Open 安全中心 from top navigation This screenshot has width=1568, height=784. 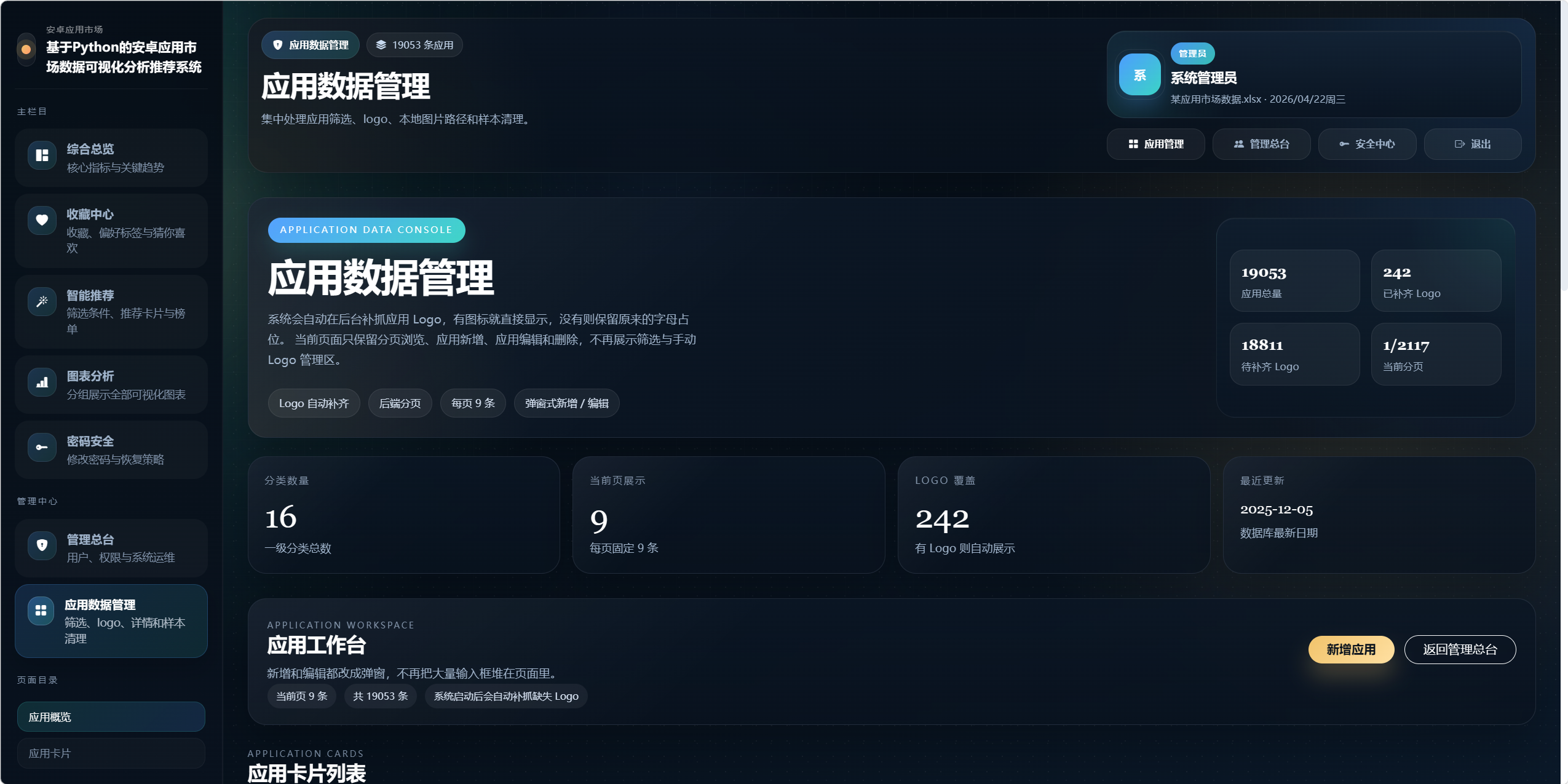pos(1367,144)
